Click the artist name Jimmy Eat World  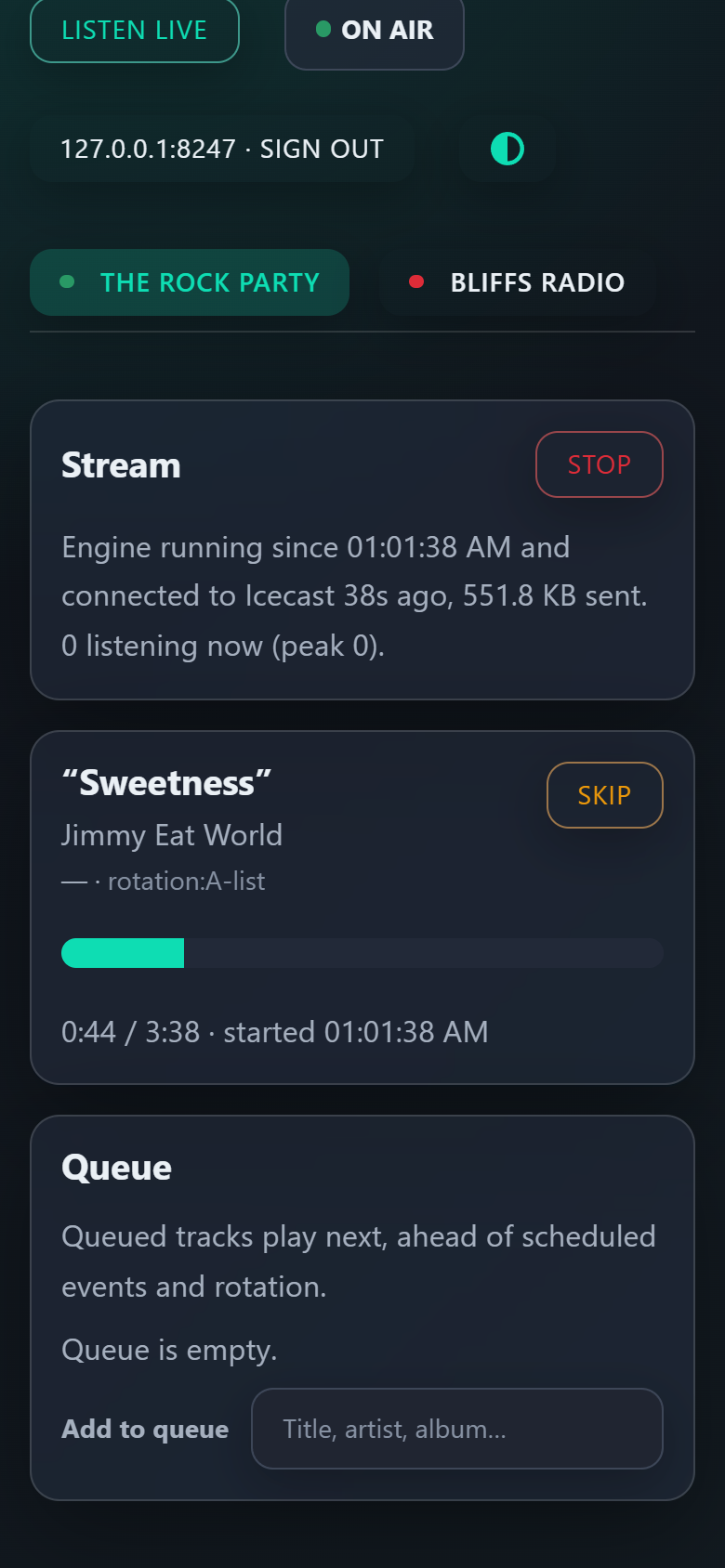point(172,835)
